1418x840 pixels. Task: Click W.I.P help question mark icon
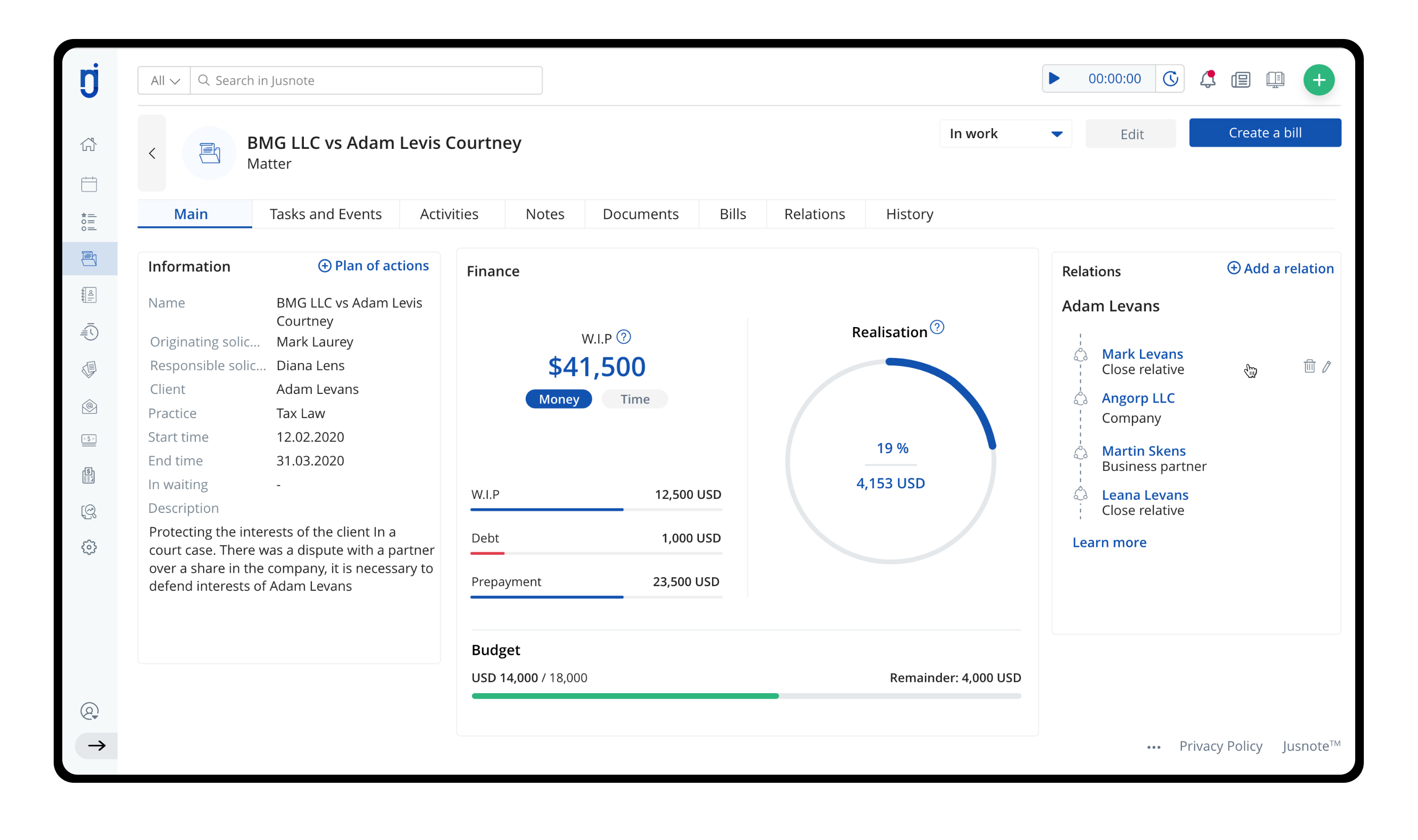[623, 337]
